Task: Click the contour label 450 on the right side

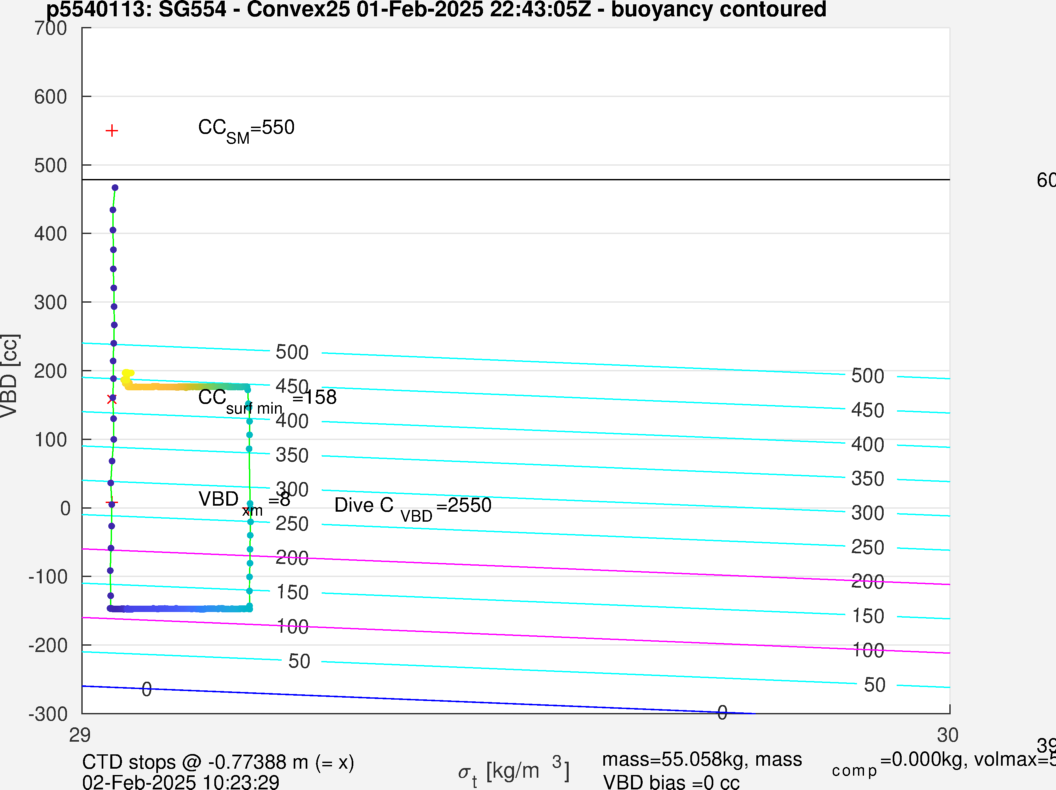Action: 867,410
